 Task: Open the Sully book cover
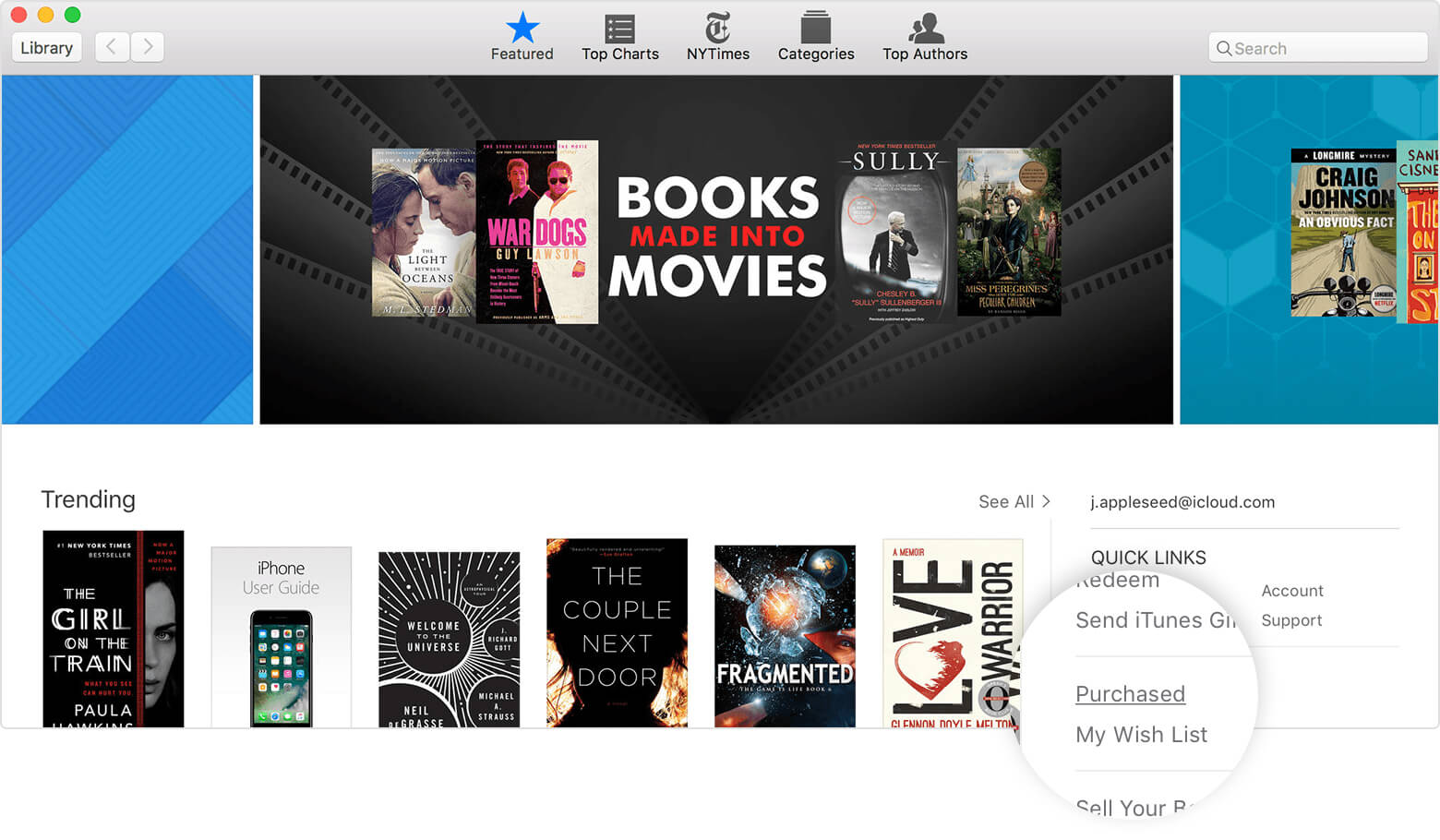tap(895, 232)
